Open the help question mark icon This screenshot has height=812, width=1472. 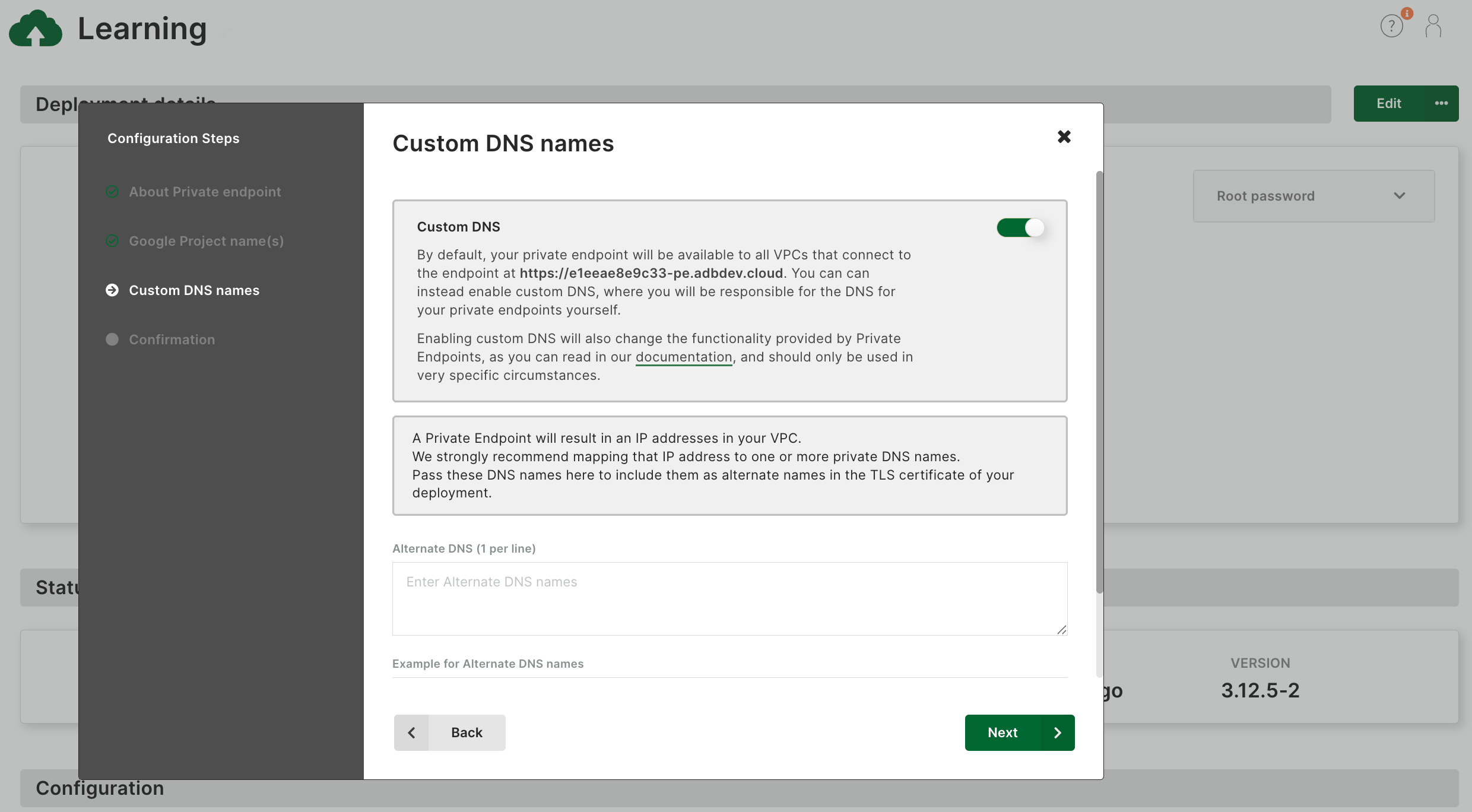1392,26
